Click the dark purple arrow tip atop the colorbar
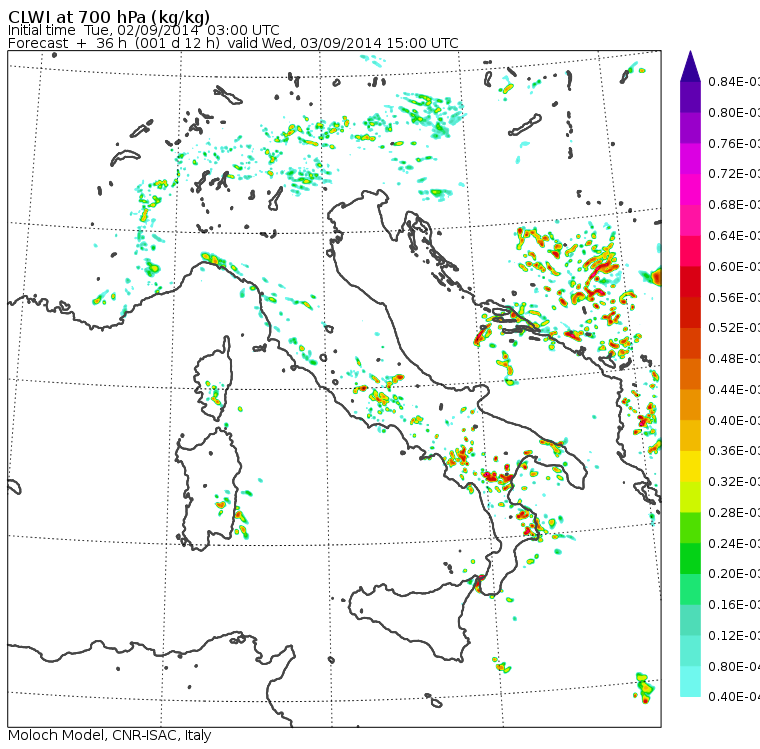Screen dimensions: 760x749 click(690, 66)
